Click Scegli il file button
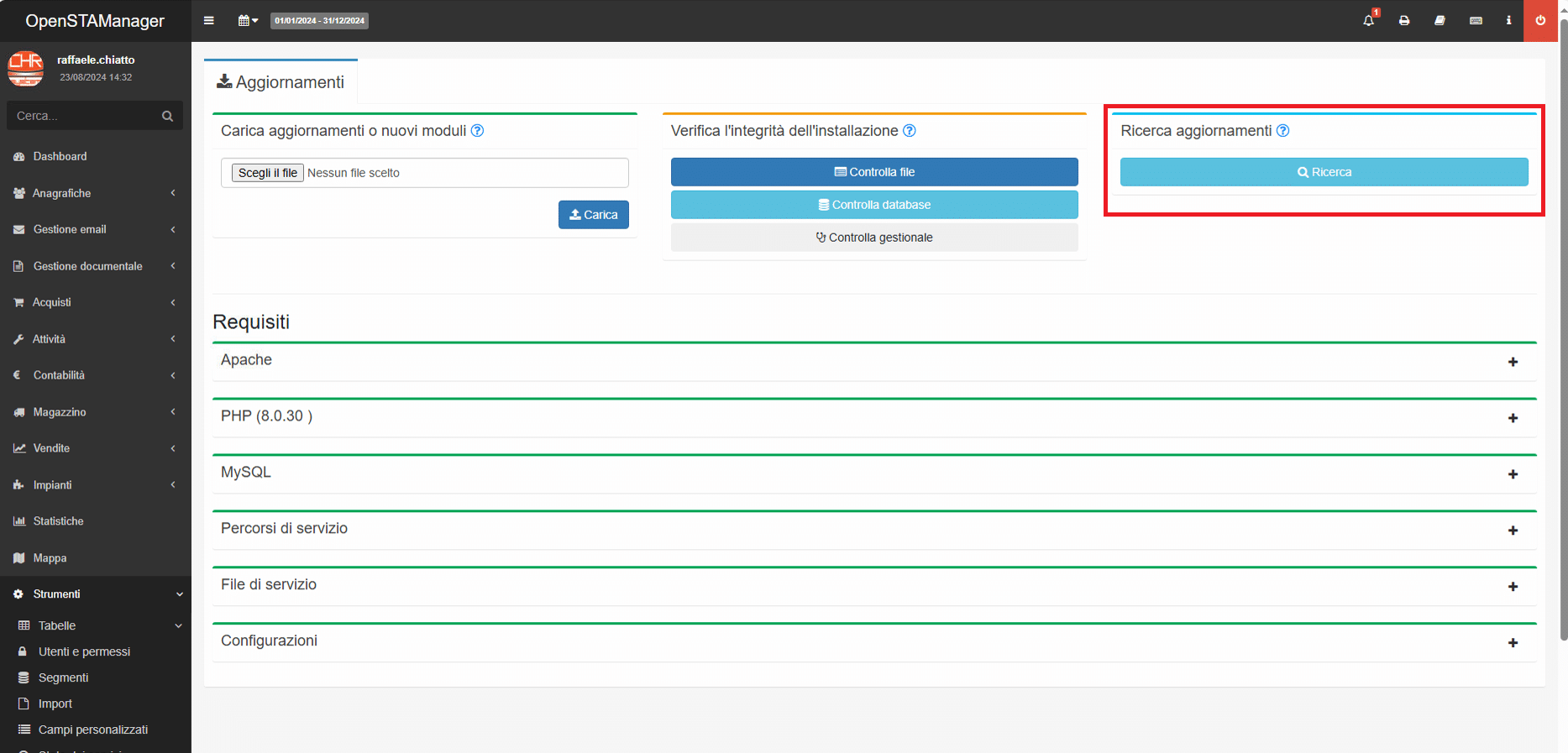This screenshot has width=1568, height=753. coord(268,173)
